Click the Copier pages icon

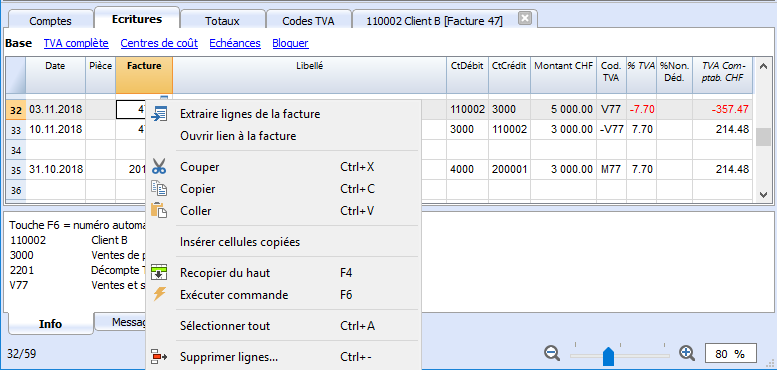point(159,189)
